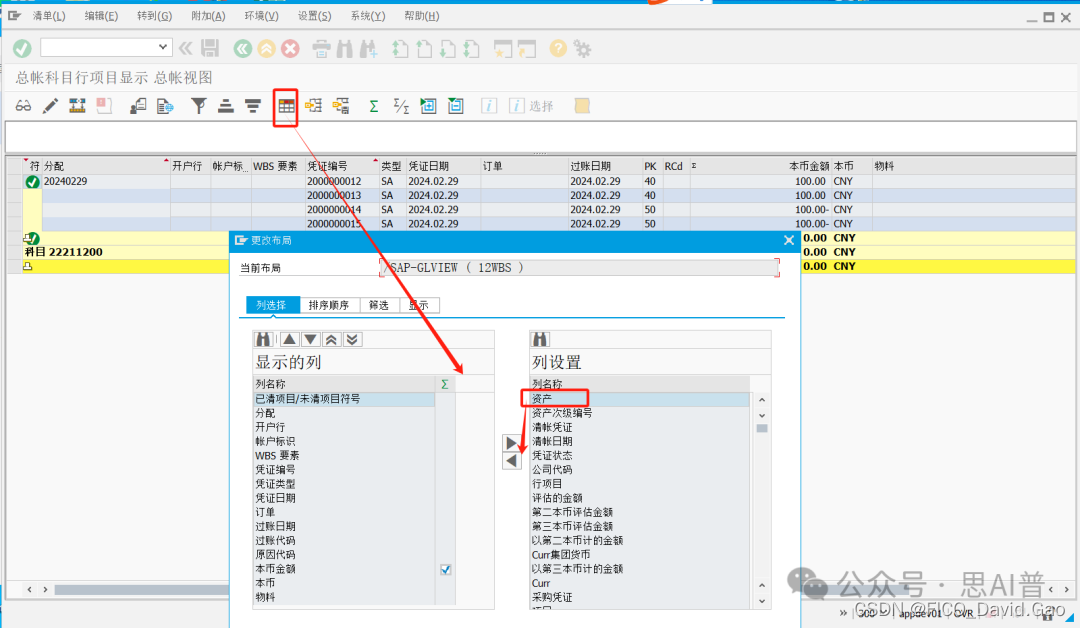The width and height of the screenshot is (1080, 628).
Task: Click the glasses details icon in the toolbar
Action: [24, 105]
